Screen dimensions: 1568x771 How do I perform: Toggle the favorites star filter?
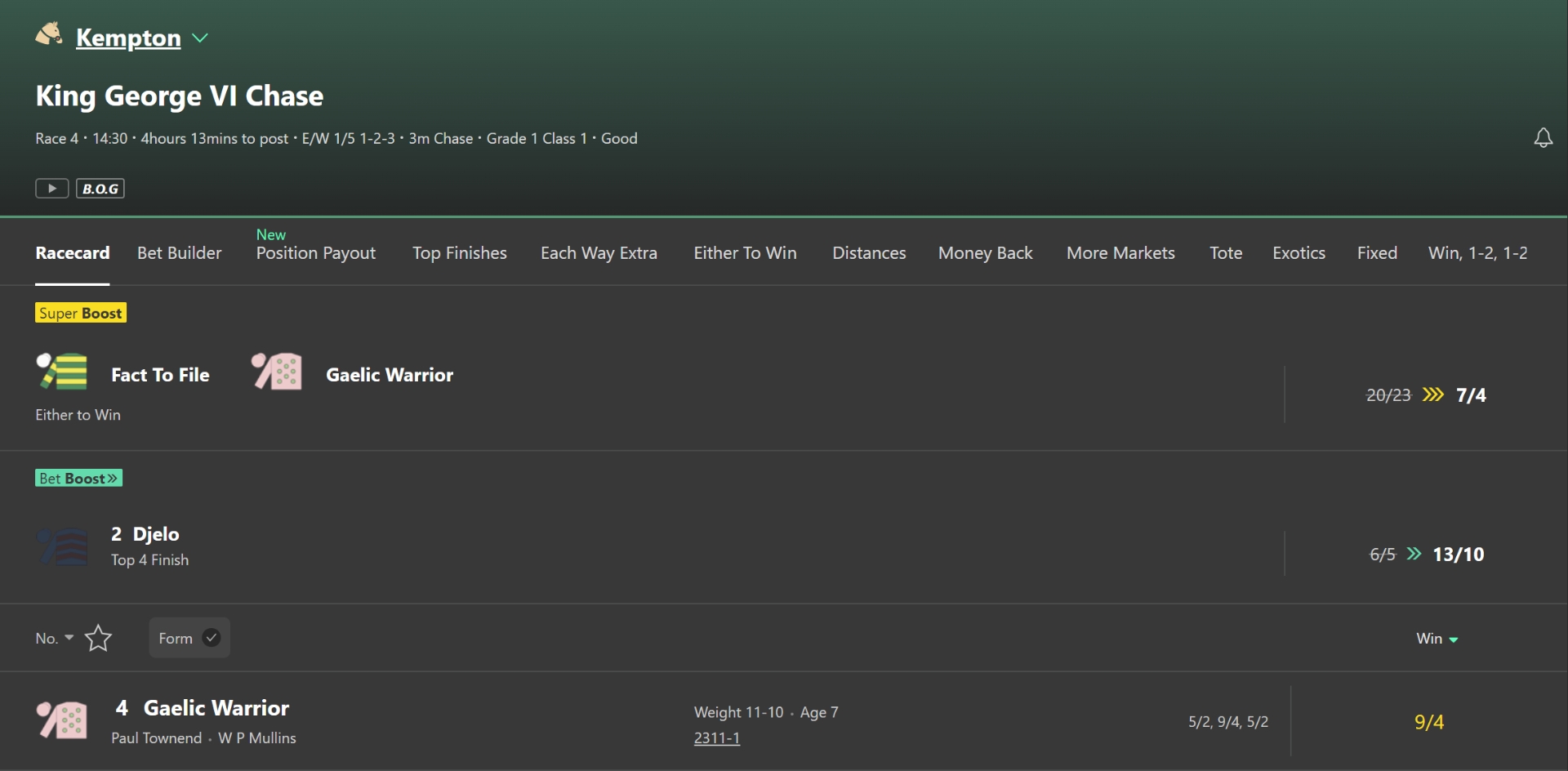coord(98,637)
